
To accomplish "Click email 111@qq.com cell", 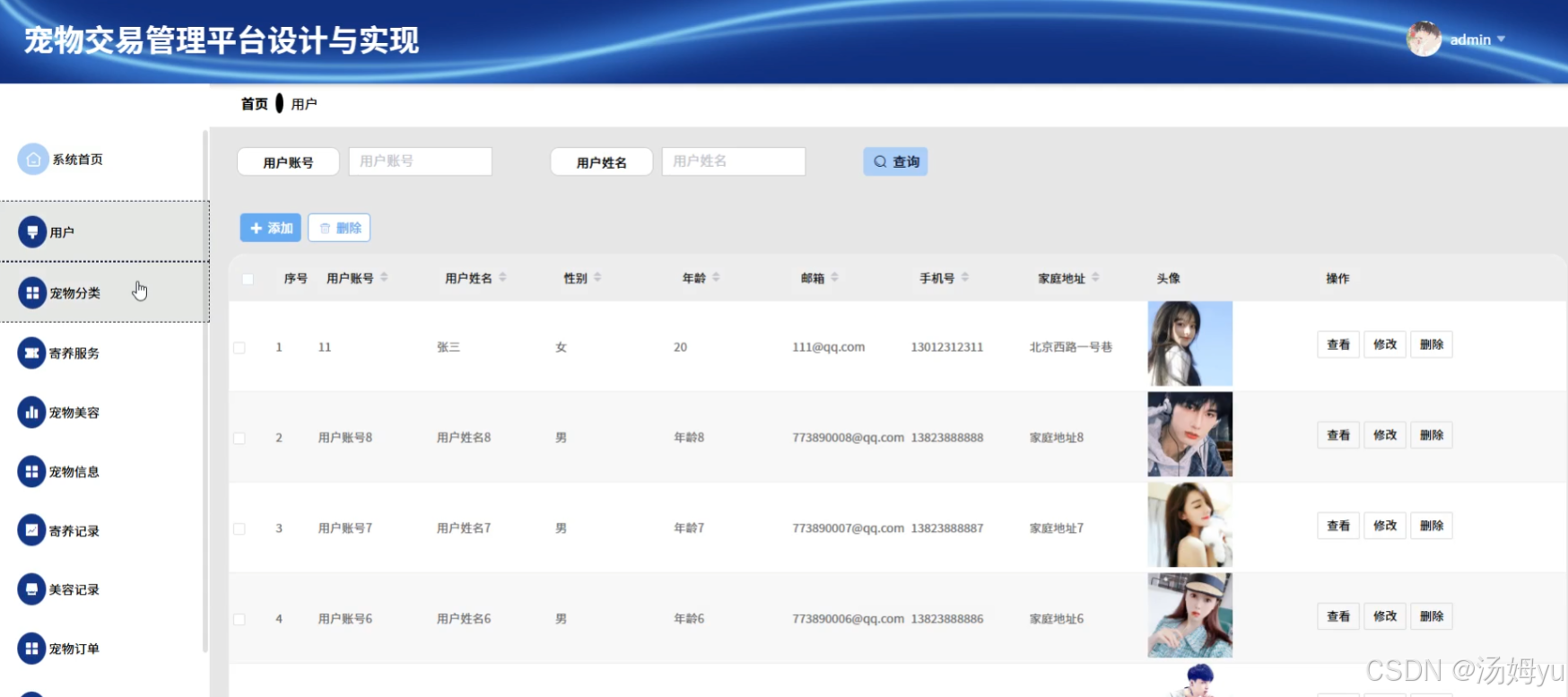I will [x=828, y=347].
